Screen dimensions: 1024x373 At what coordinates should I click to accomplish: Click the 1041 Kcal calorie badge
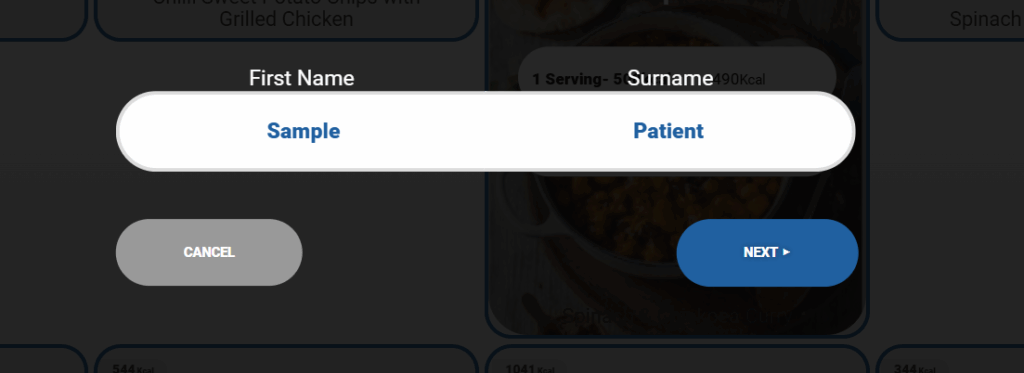[530, 368]
